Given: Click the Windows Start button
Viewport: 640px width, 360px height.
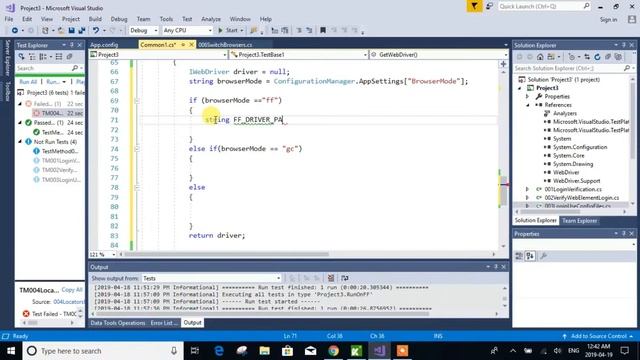Looking at the screenshot, I should [11, 351].
